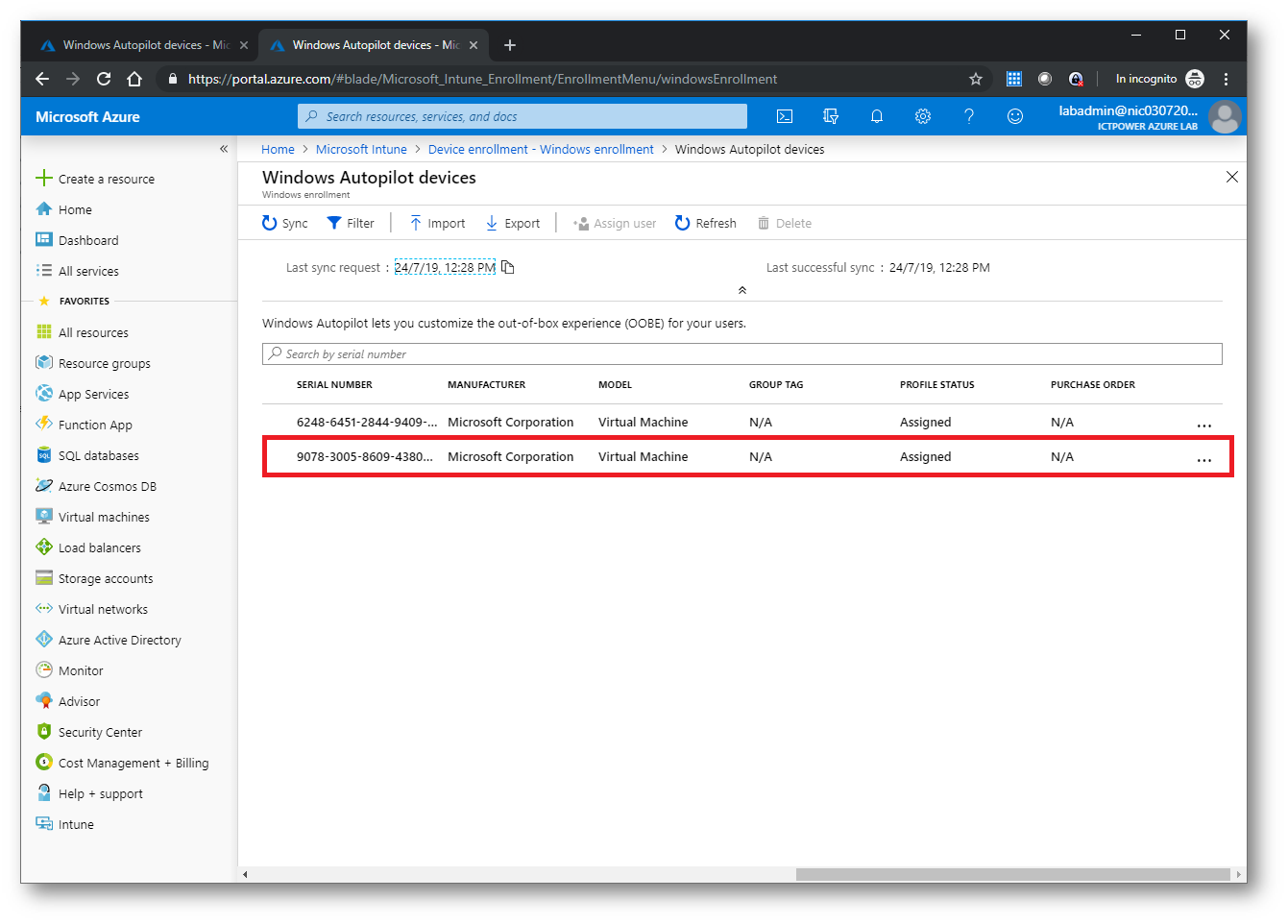Select device row 9078-3005-8609-4380

pyautogui.click(x=742, y=457)
